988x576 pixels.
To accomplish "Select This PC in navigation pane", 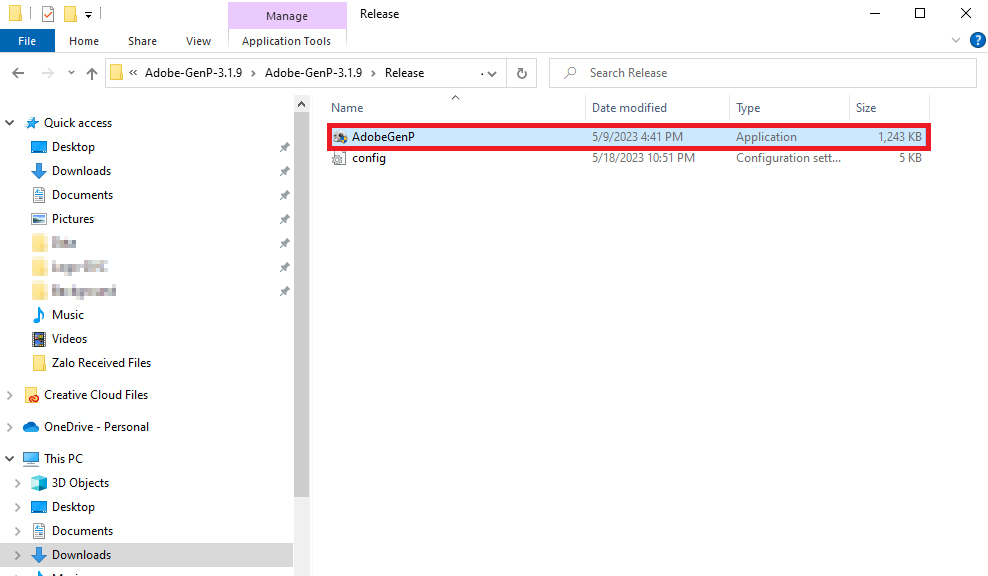I will point(63,459).
